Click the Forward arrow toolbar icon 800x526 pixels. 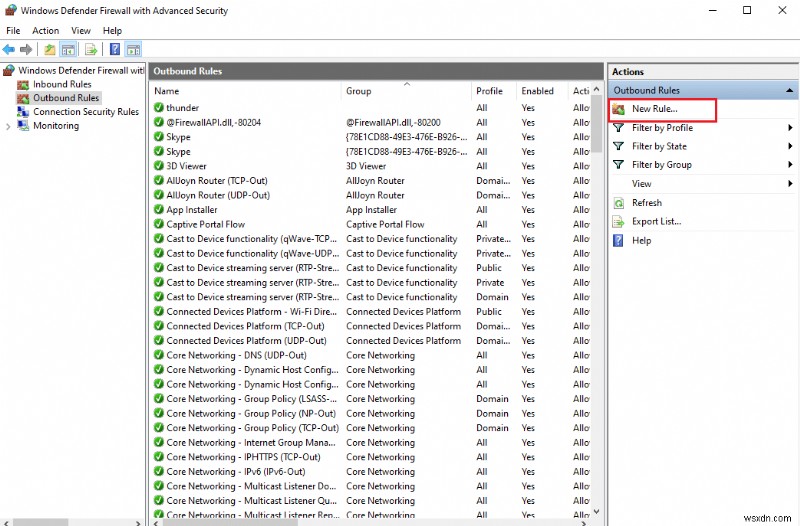[26, 49]
